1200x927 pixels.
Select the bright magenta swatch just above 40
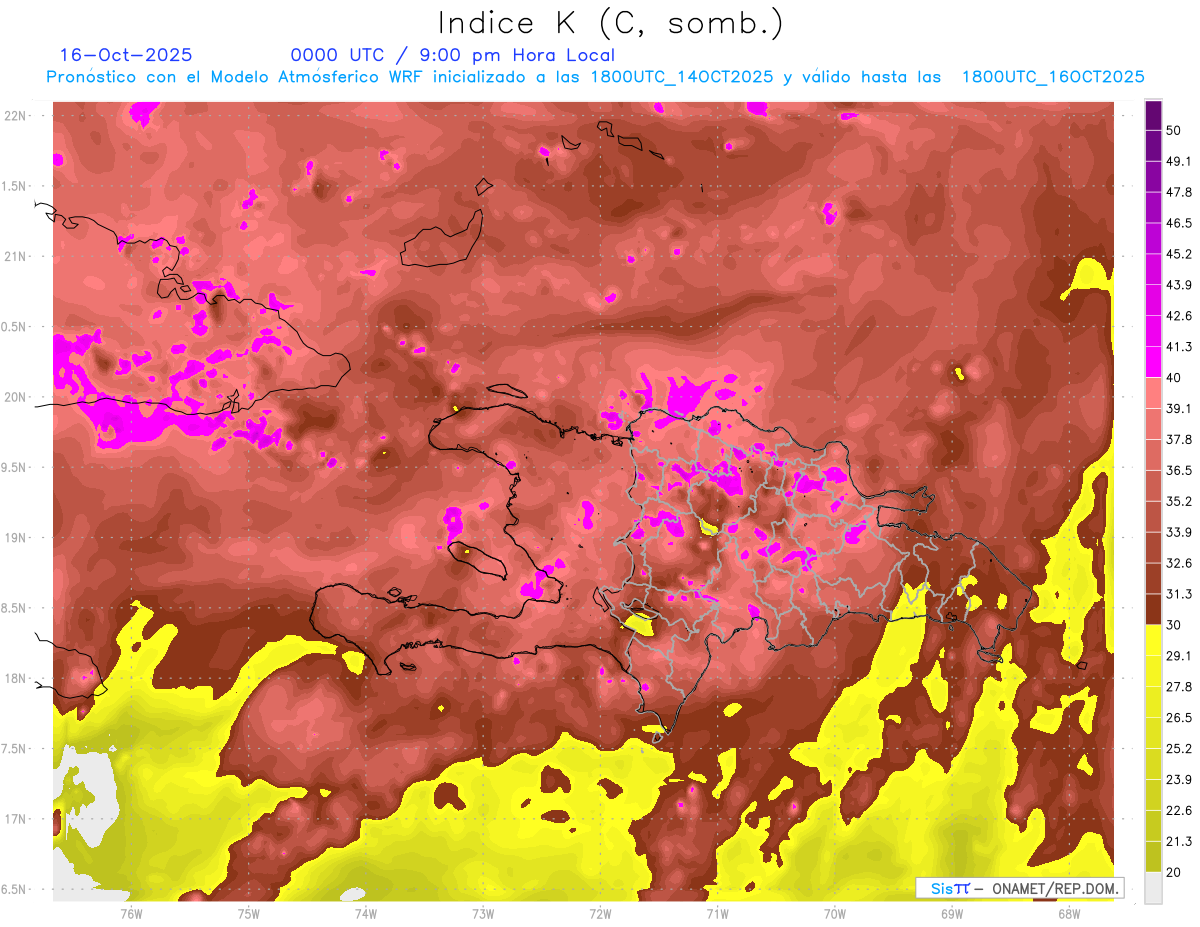(x=1153, y=362)
